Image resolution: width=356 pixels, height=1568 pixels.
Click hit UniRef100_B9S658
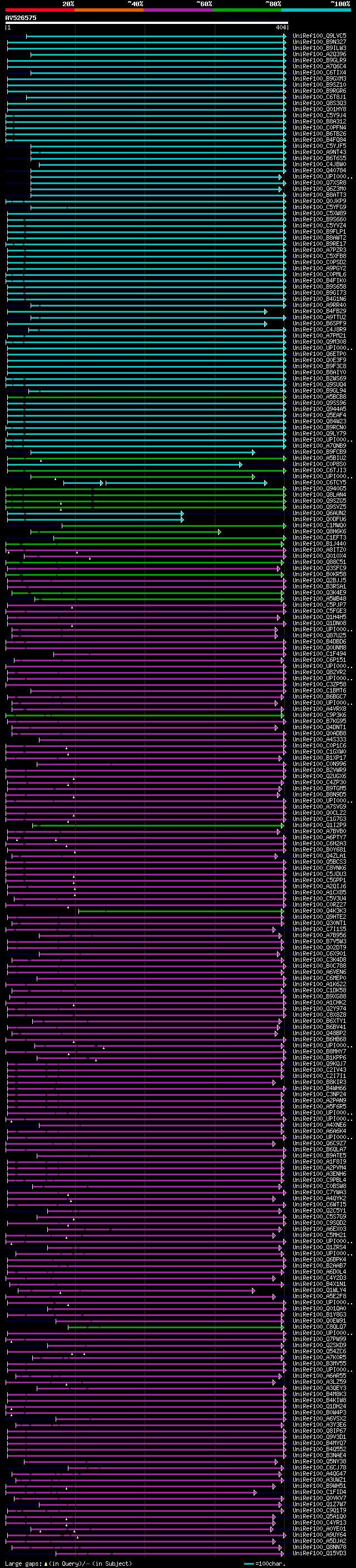click(319, 286)
